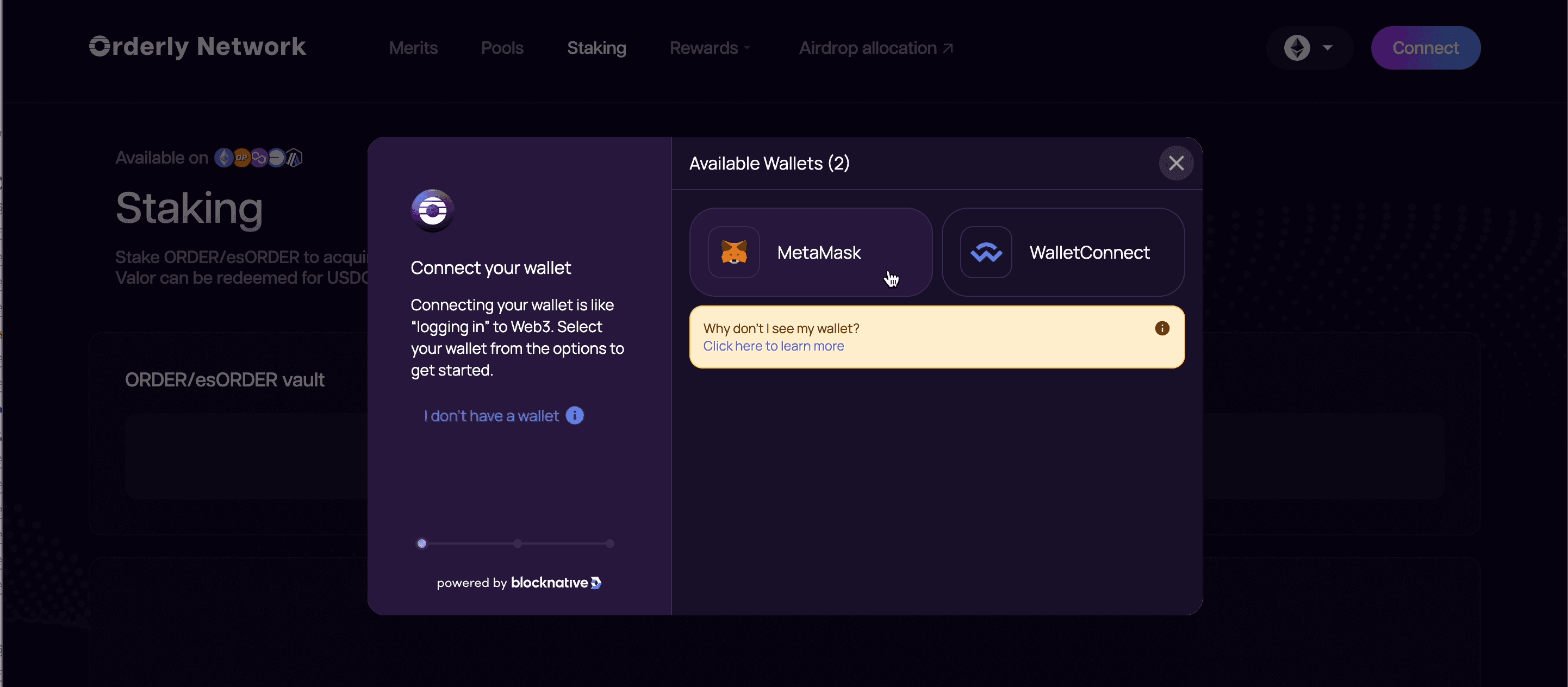Screen dimensions: 1568x687
Task: Click the Orderly logo in the dialog
Action: tap(432, 210)
